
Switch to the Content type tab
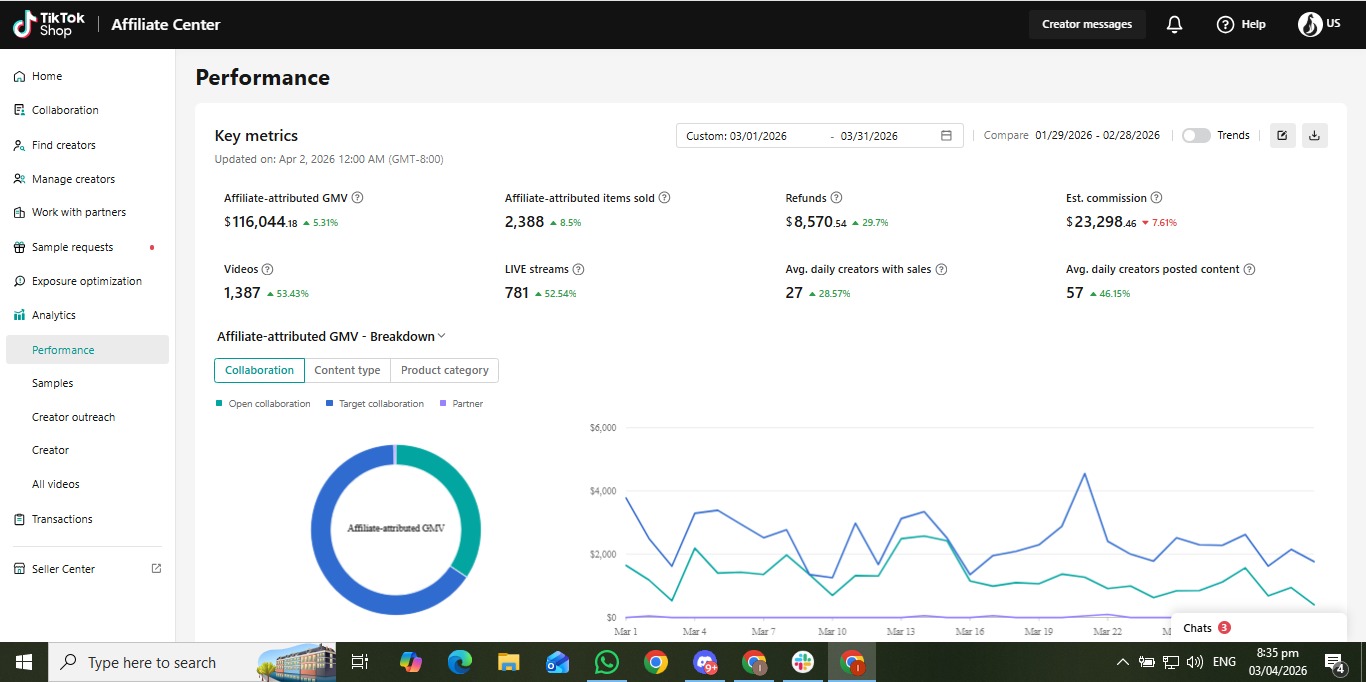point(347,370)
